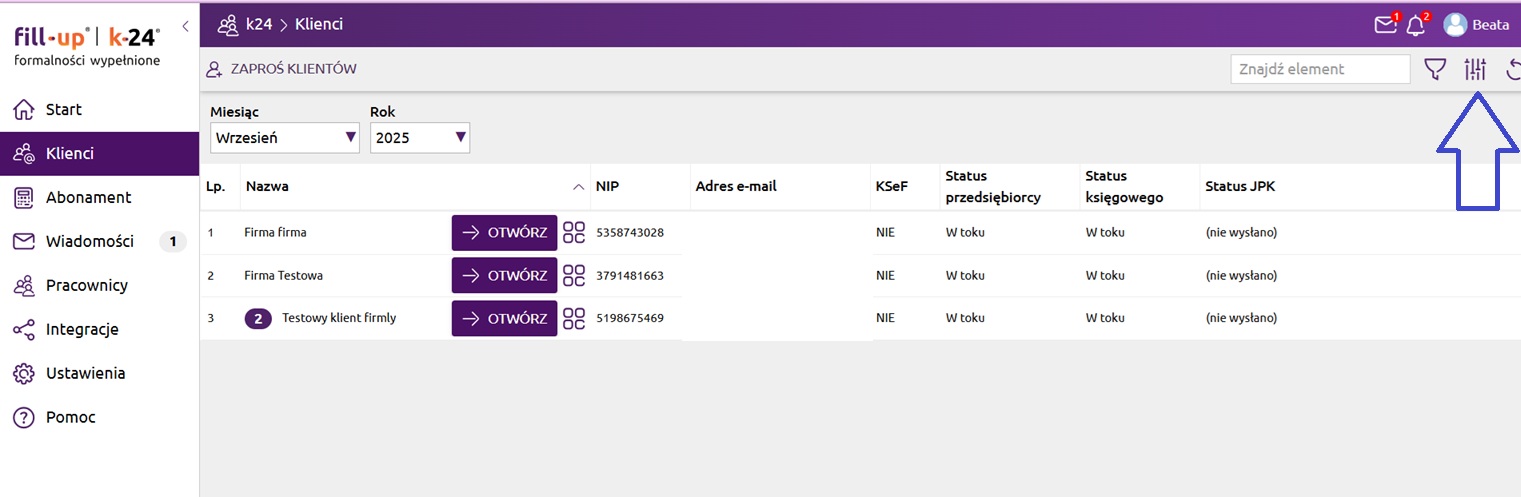The height and width of the screenshot is (497, 1521).
Task: Open column settings sliders icon
Action: 1475,69
